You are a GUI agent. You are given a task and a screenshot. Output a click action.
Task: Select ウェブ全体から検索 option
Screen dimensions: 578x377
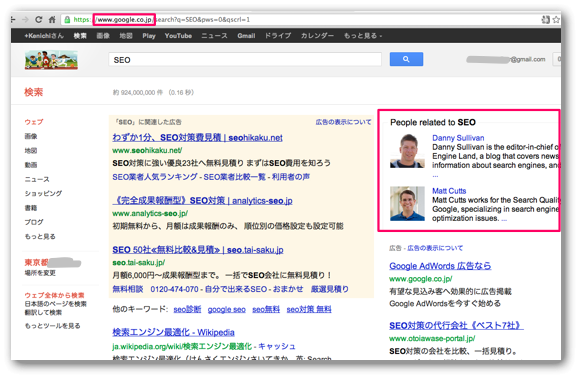tap(55, 295)
